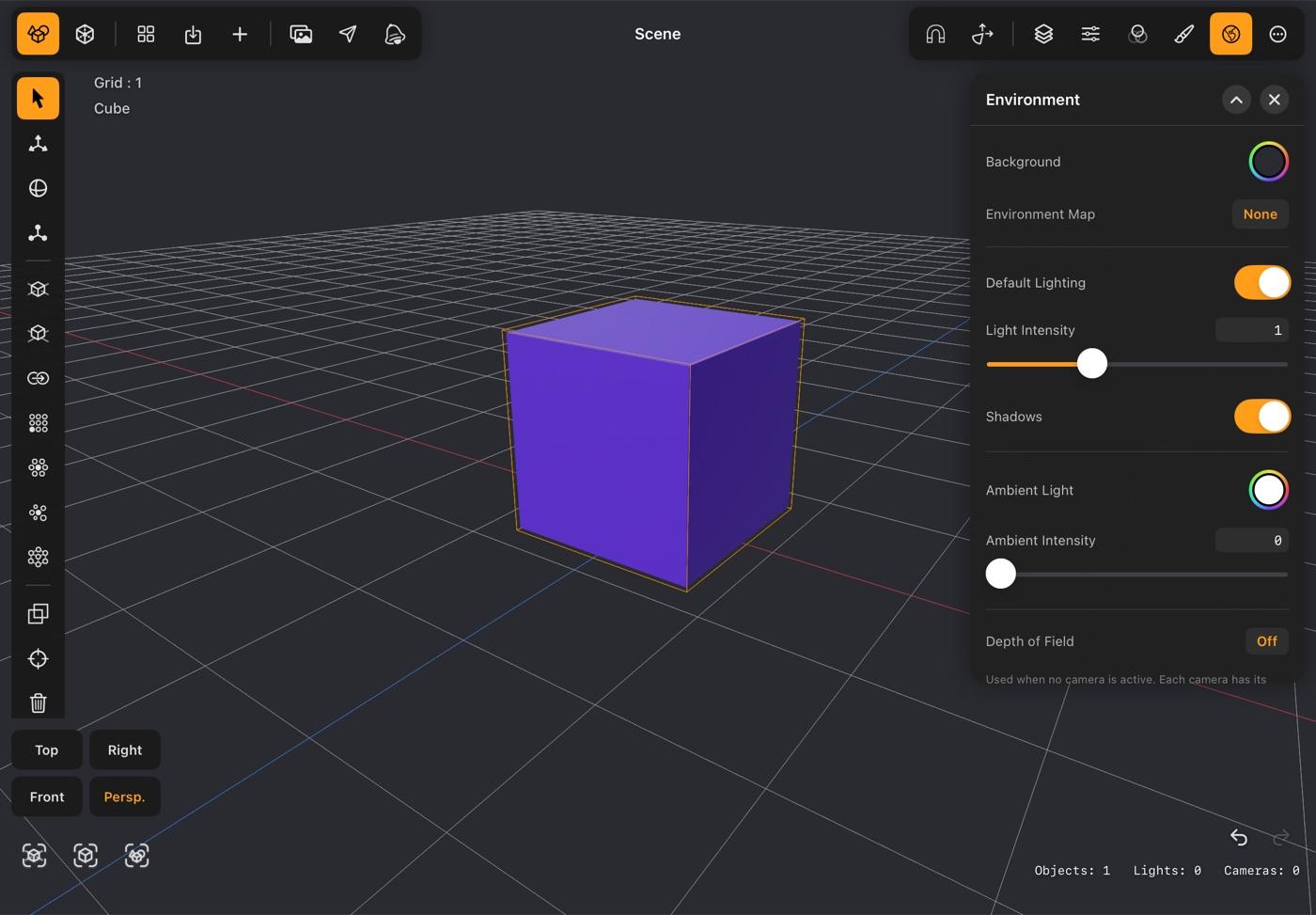Open the sliders properties panel
Screen dimensions: 1316x915
(1090, 34)
